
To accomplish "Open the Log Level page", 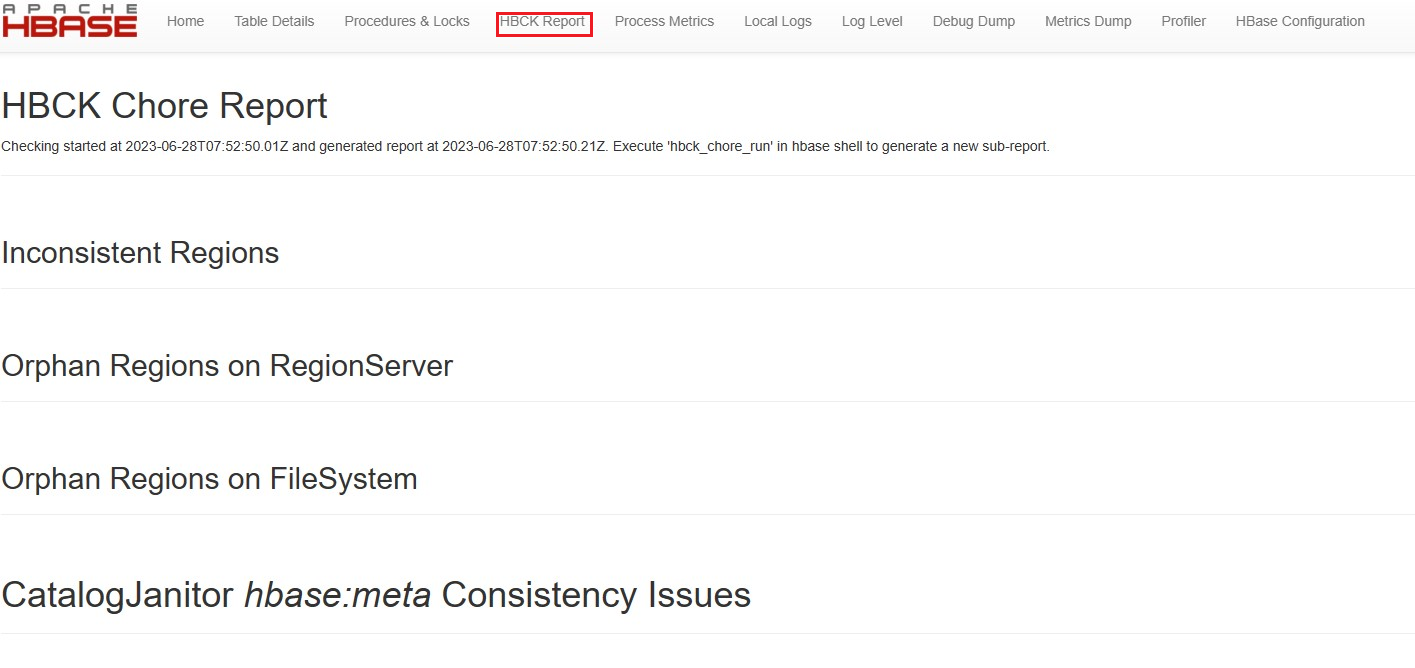I will tap(872, 21).
